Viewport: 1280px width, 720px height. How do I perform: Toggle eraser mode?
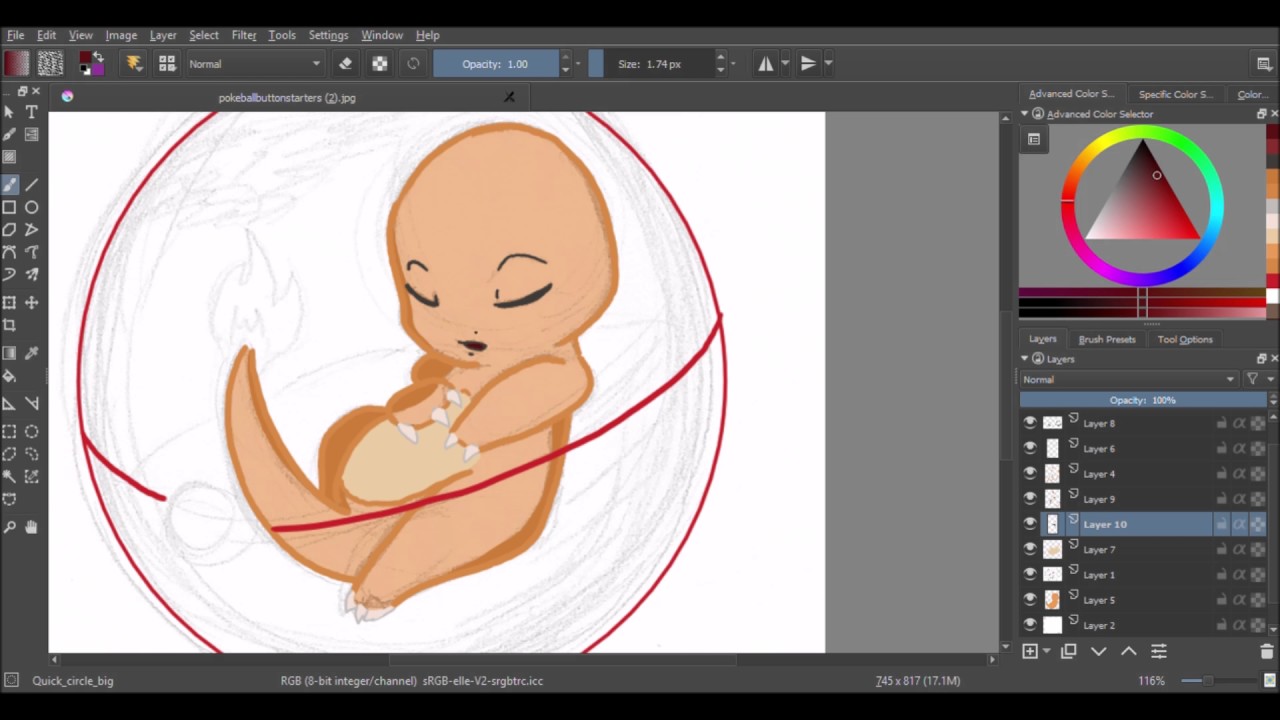coord(346,64)
